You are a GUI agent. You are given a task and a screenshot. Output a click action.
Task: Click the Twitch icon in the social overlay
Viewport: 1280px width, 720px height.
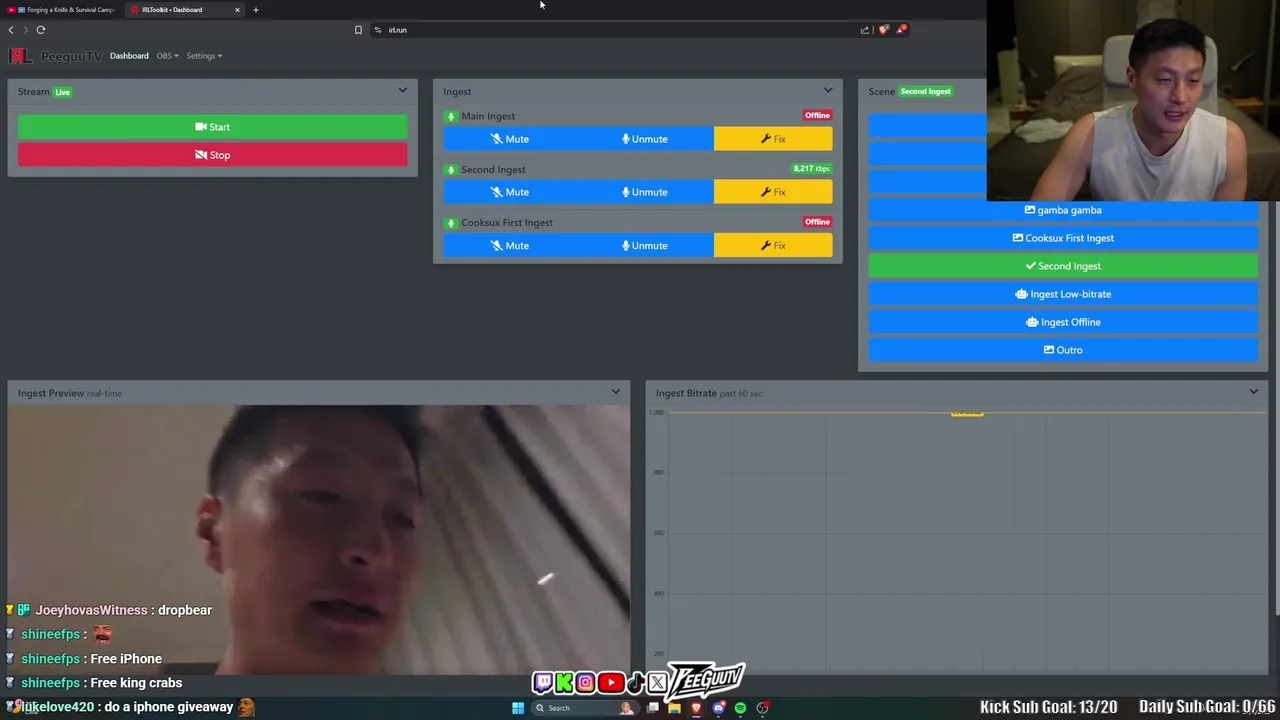[543, 683]
